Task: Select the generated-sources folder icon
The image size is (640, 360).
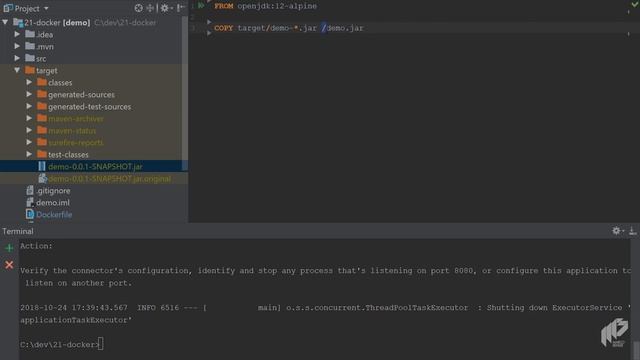Action: (x=42, y=94)
